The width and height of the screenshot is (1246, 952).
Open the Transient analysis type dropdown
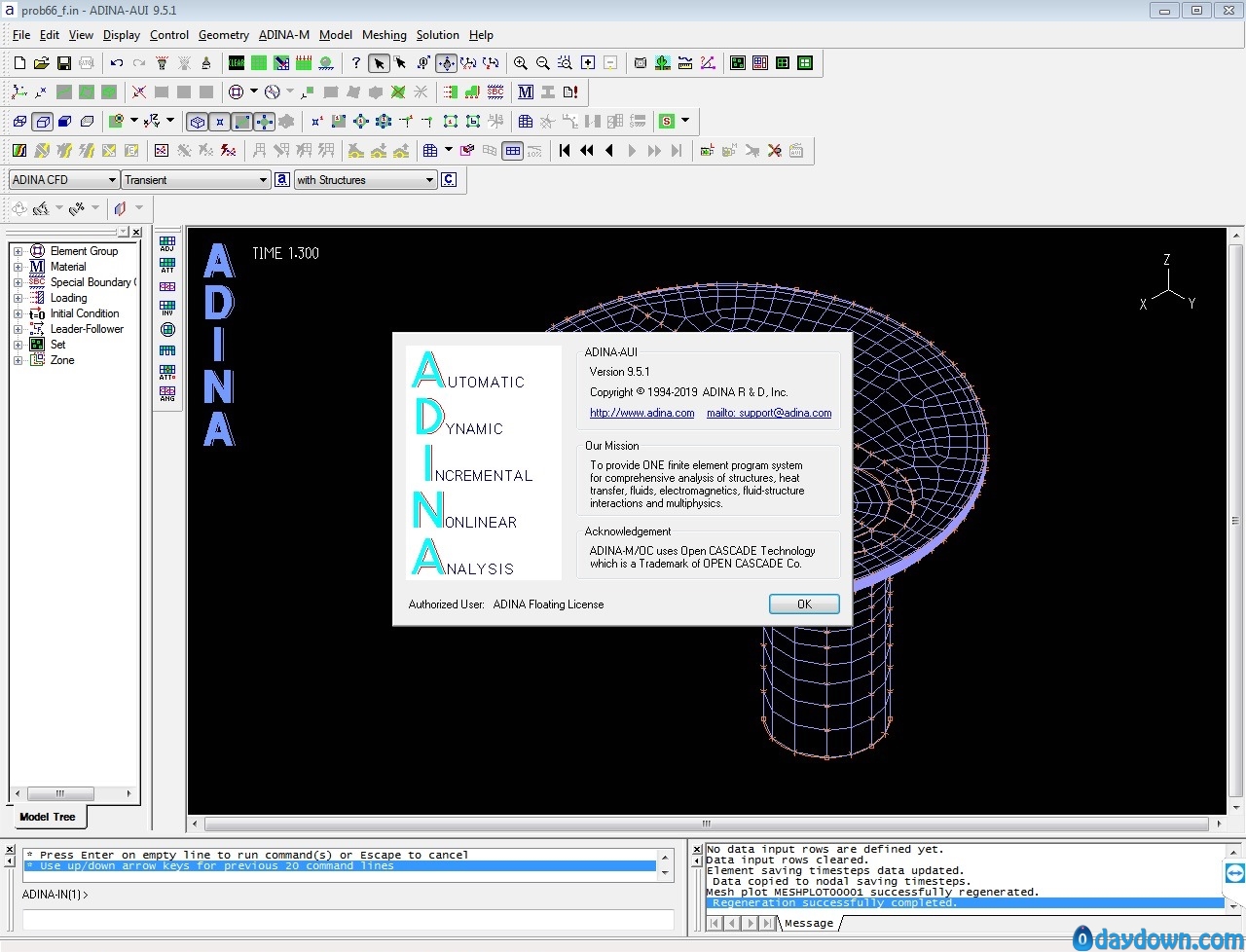[196, 180]
